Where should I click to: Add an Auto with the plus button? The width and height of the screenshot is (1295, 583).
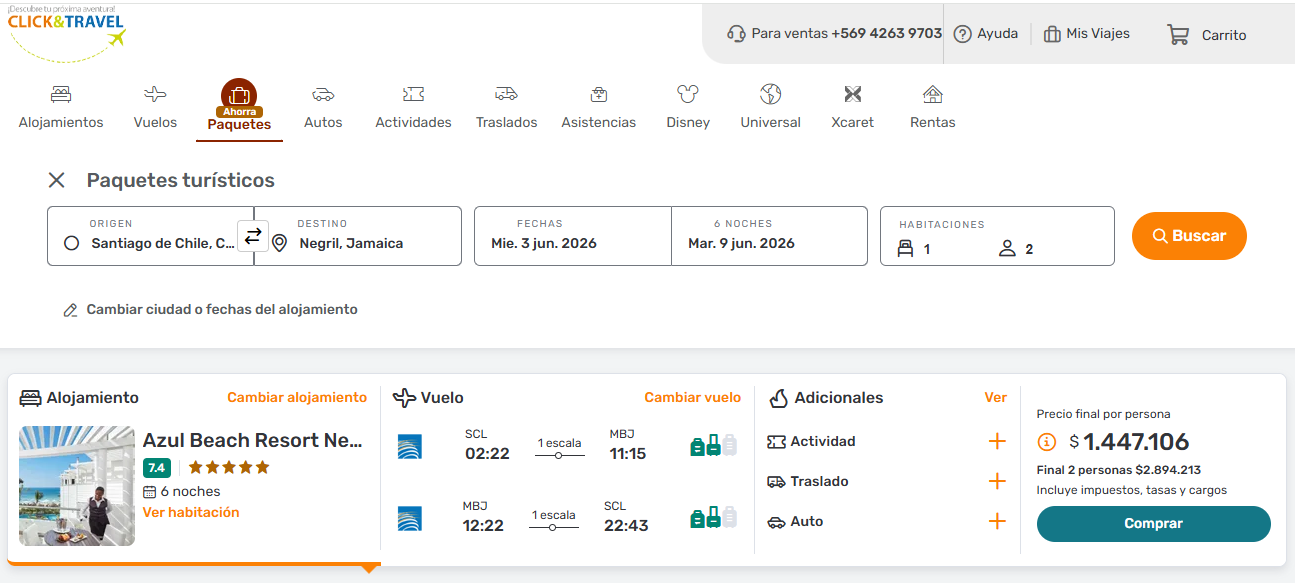tap(997, 521)
